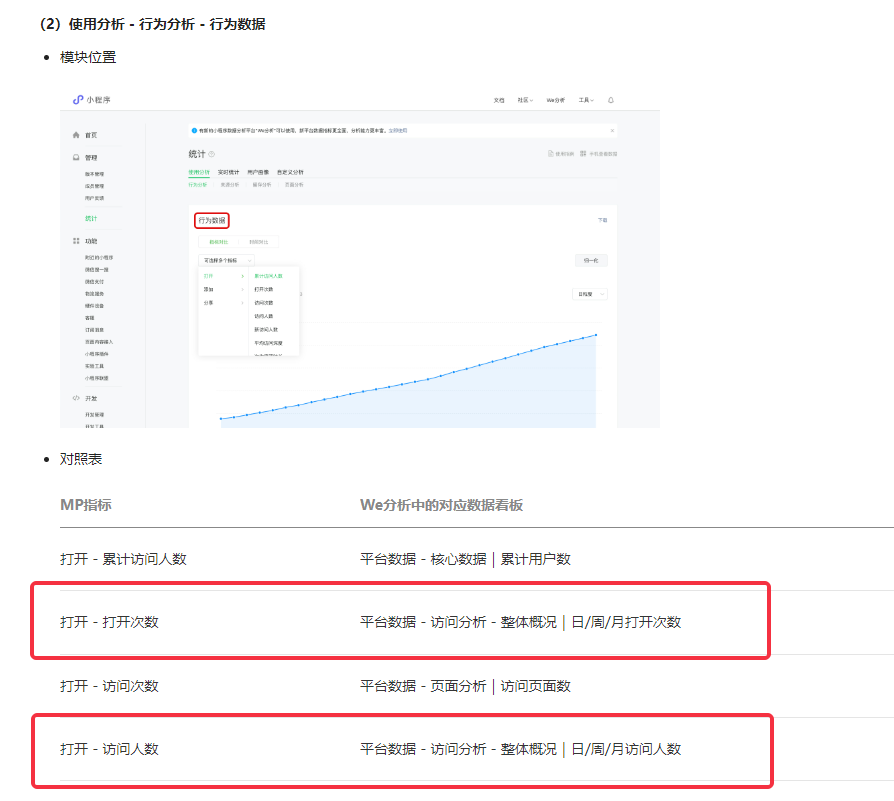Click the 文档 link in top nav

tap(499, 100)
